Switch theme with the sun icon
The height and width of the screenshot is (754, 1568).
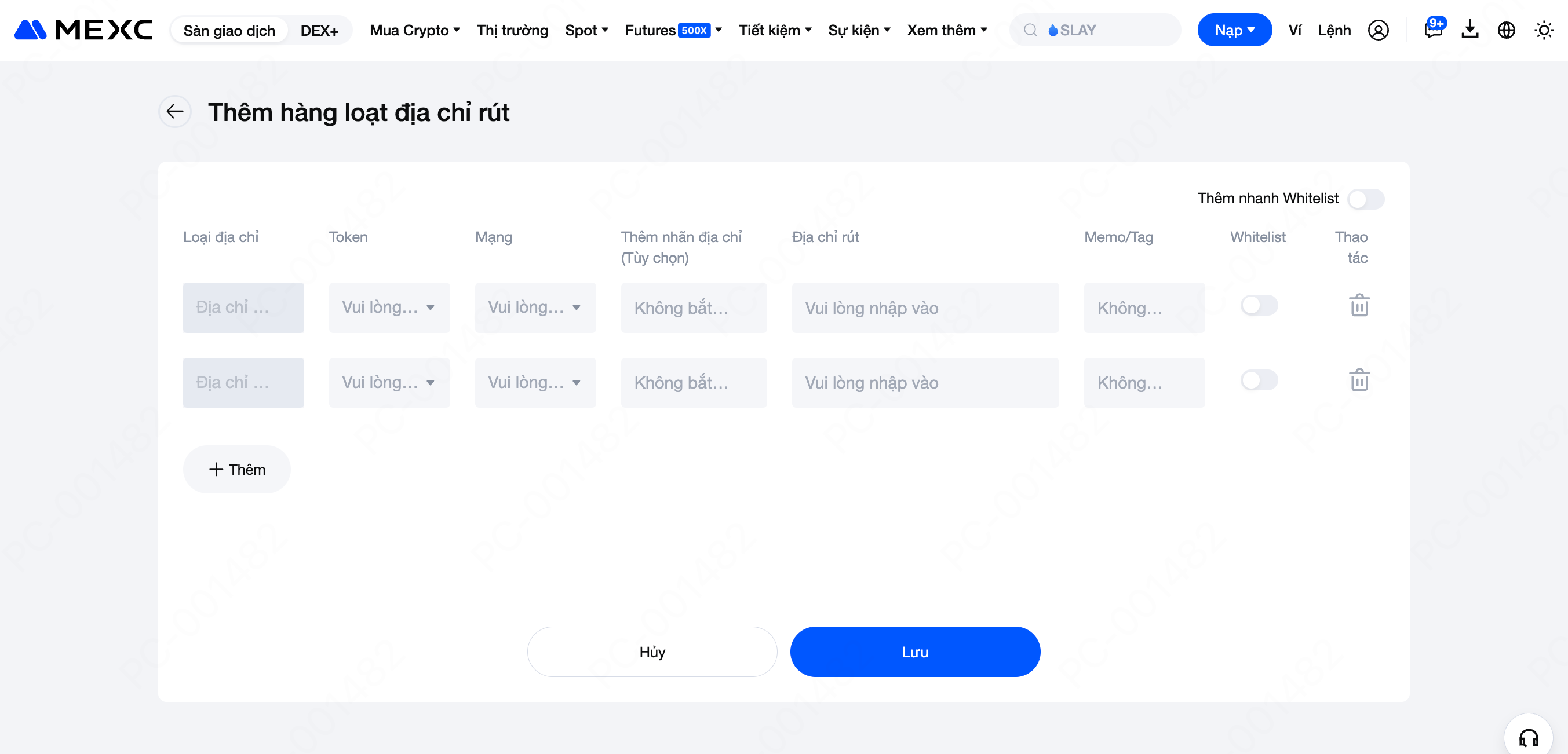point(1543,30)
